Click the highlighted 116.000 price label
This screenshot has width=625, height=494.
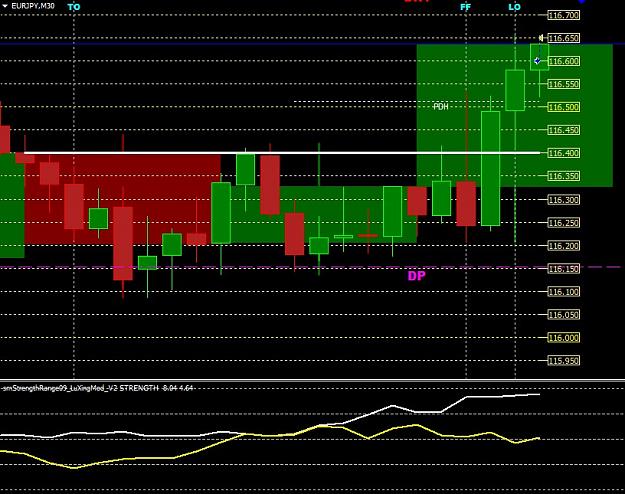564,338
